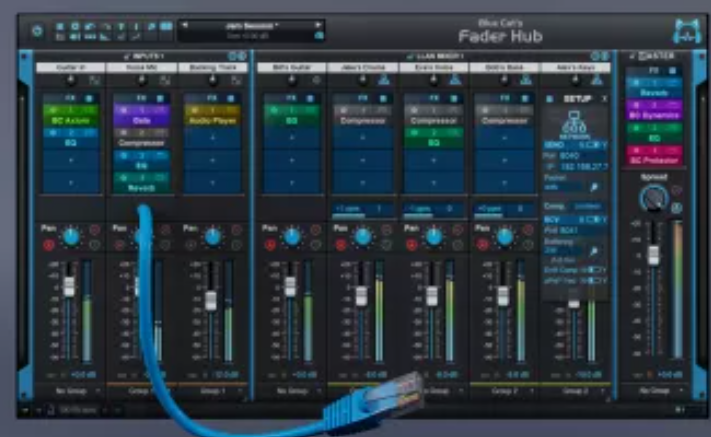Click the Blue Cat logo icon

[687, 31]
